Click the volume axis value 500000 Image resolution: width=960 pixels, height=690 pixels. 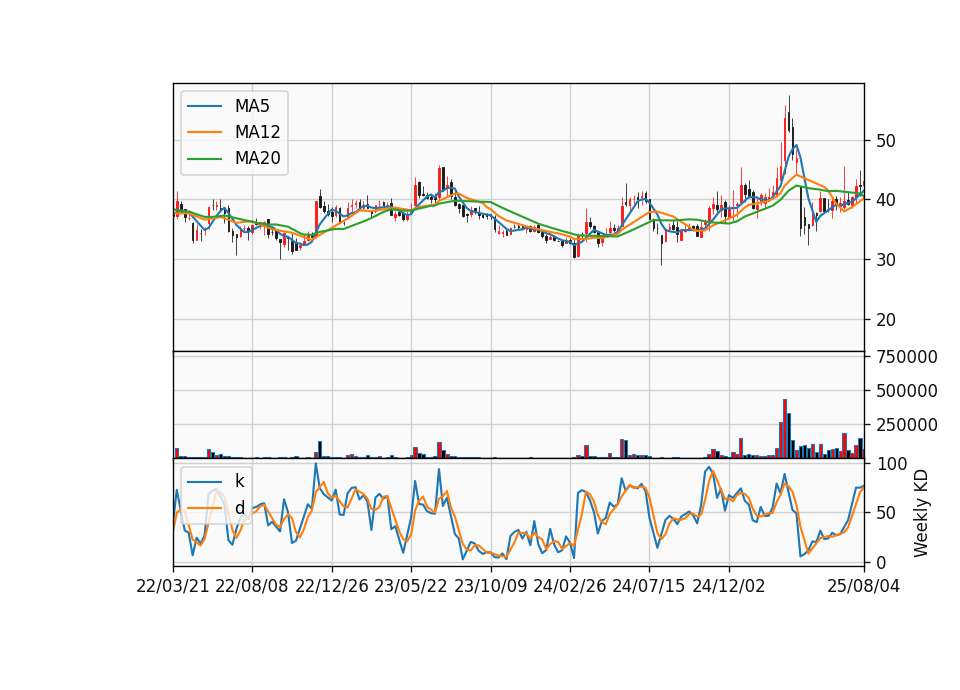(x=907, y=391)
